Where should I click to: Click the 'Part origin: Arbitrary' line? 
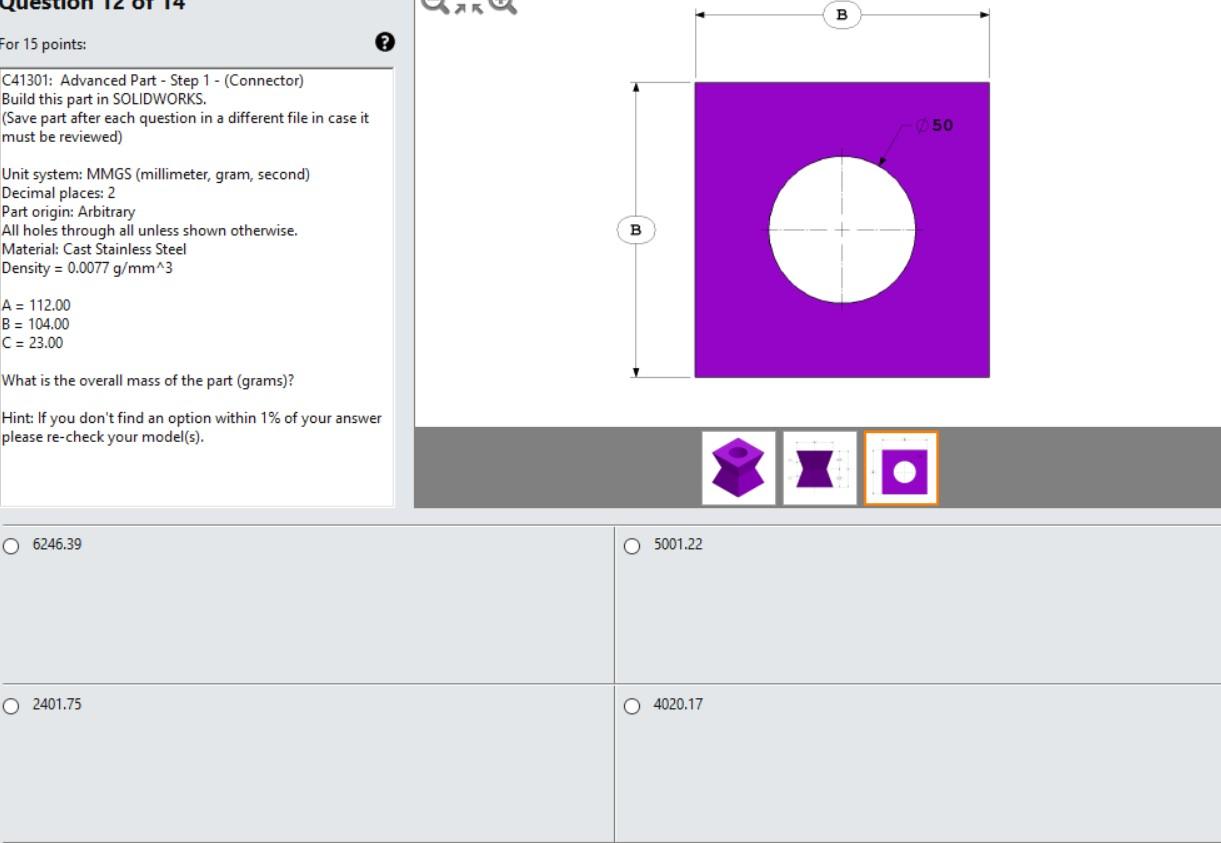tap(68, 212)
